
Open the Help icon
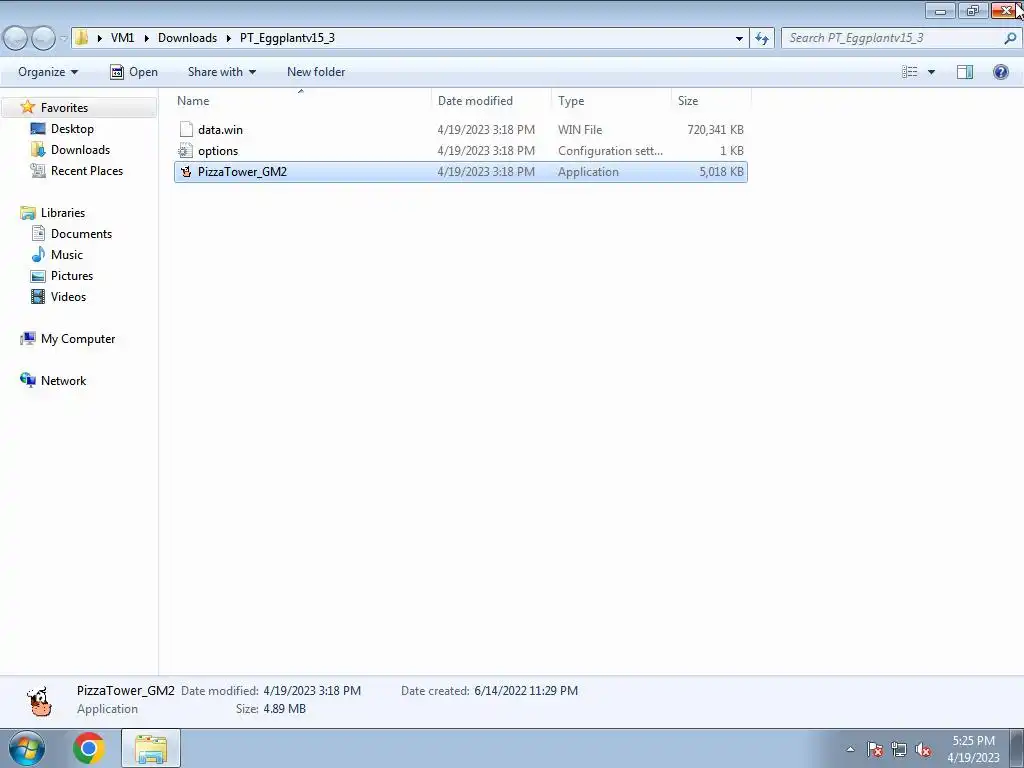coord(1000,72)
